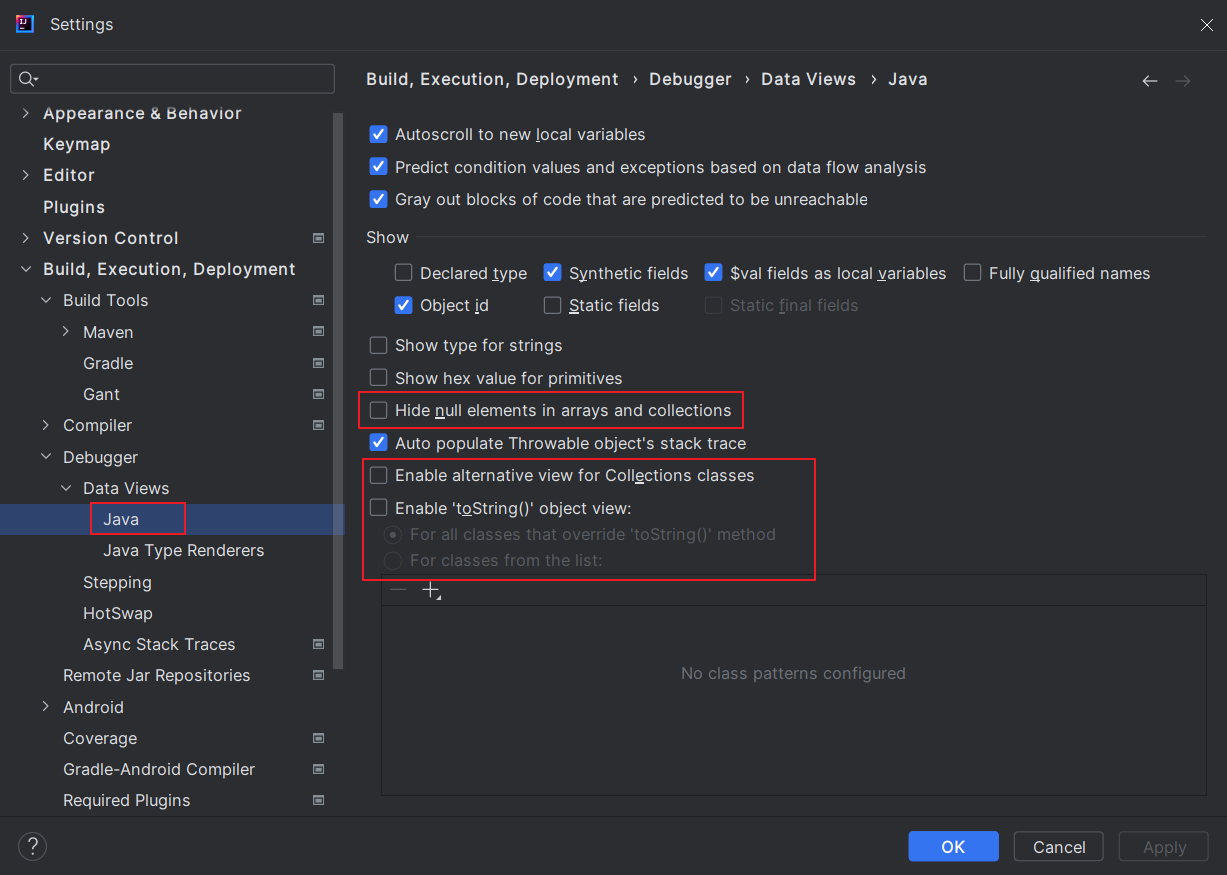Click Debugger in the breadcrumb path
Viewport: 1227px width, 875px height.
click(690, 79)
